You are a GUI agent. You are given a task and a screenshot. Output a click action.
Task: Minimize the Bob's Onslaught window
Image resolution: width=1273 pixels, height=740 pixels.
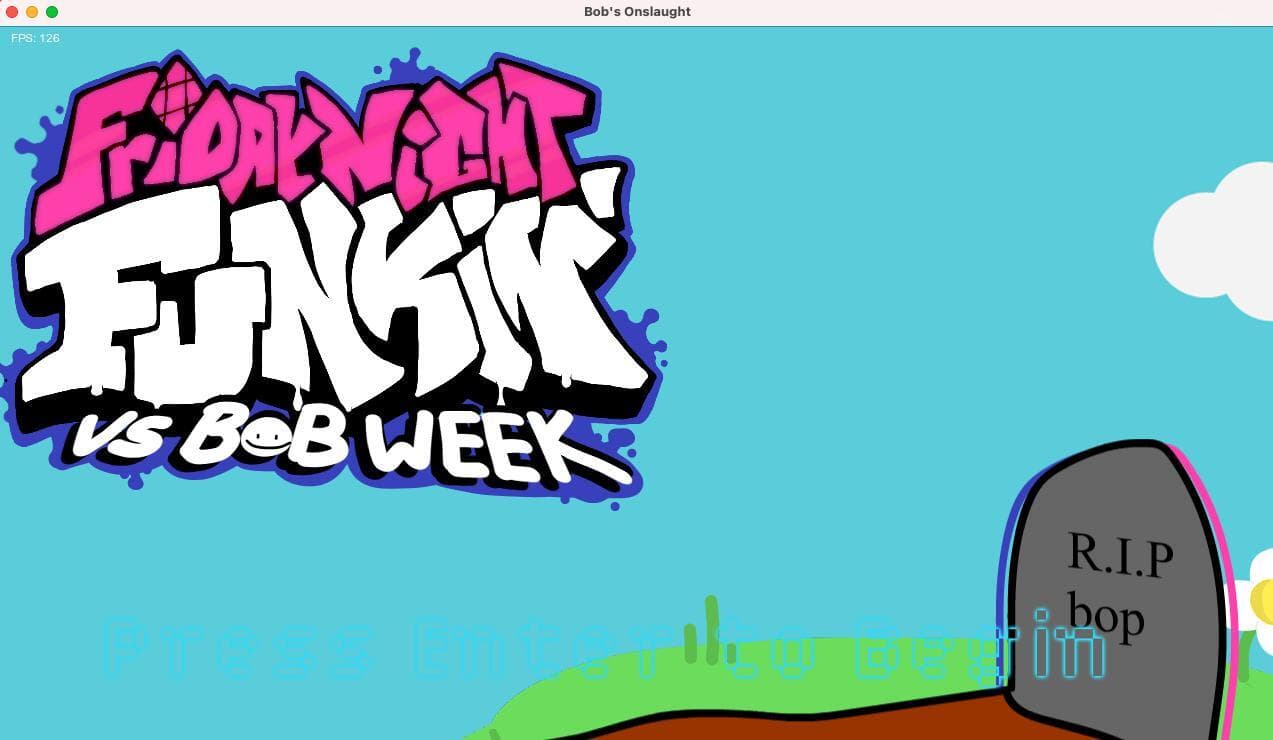pos(32,12)
